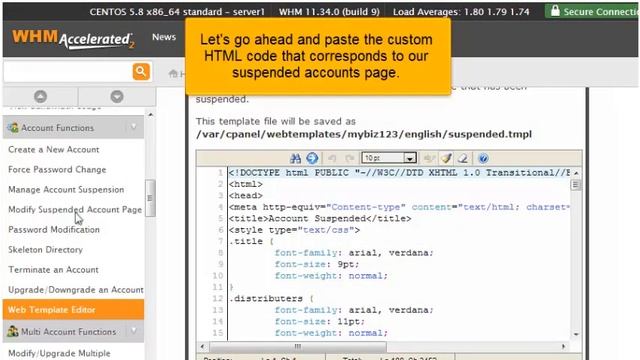Click the change smooth selection icon

click(429, 158)
